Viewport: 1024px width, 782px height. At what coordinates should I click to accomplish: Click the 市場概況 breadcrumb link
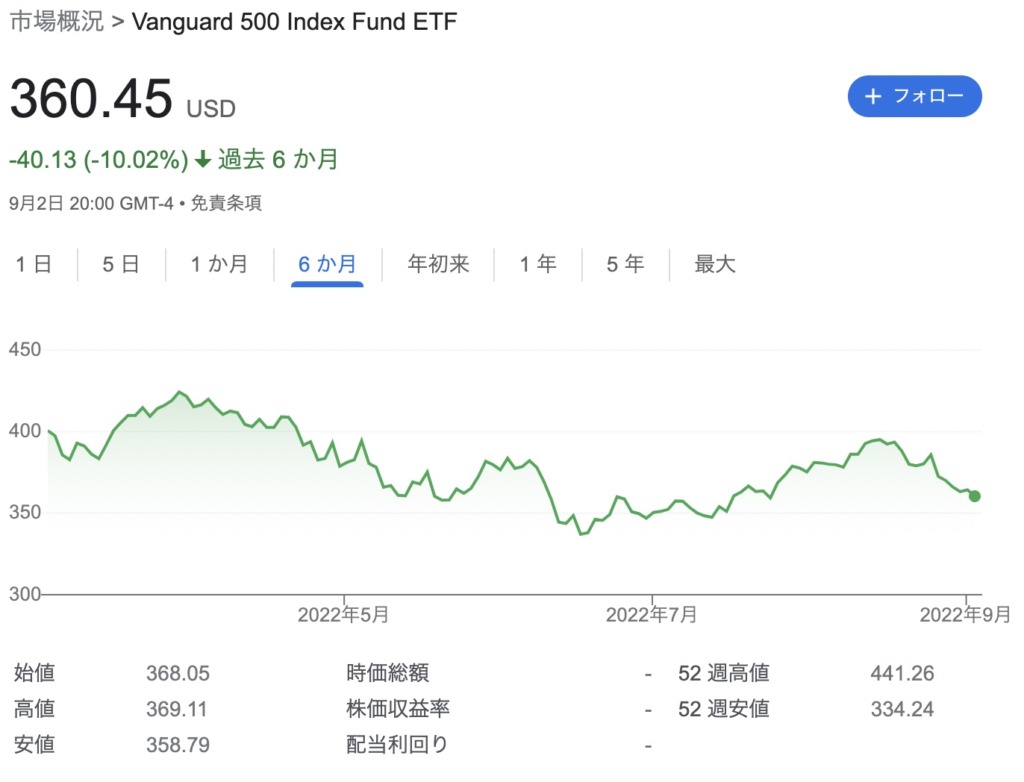pyautogui.click(x=56, y=22)
